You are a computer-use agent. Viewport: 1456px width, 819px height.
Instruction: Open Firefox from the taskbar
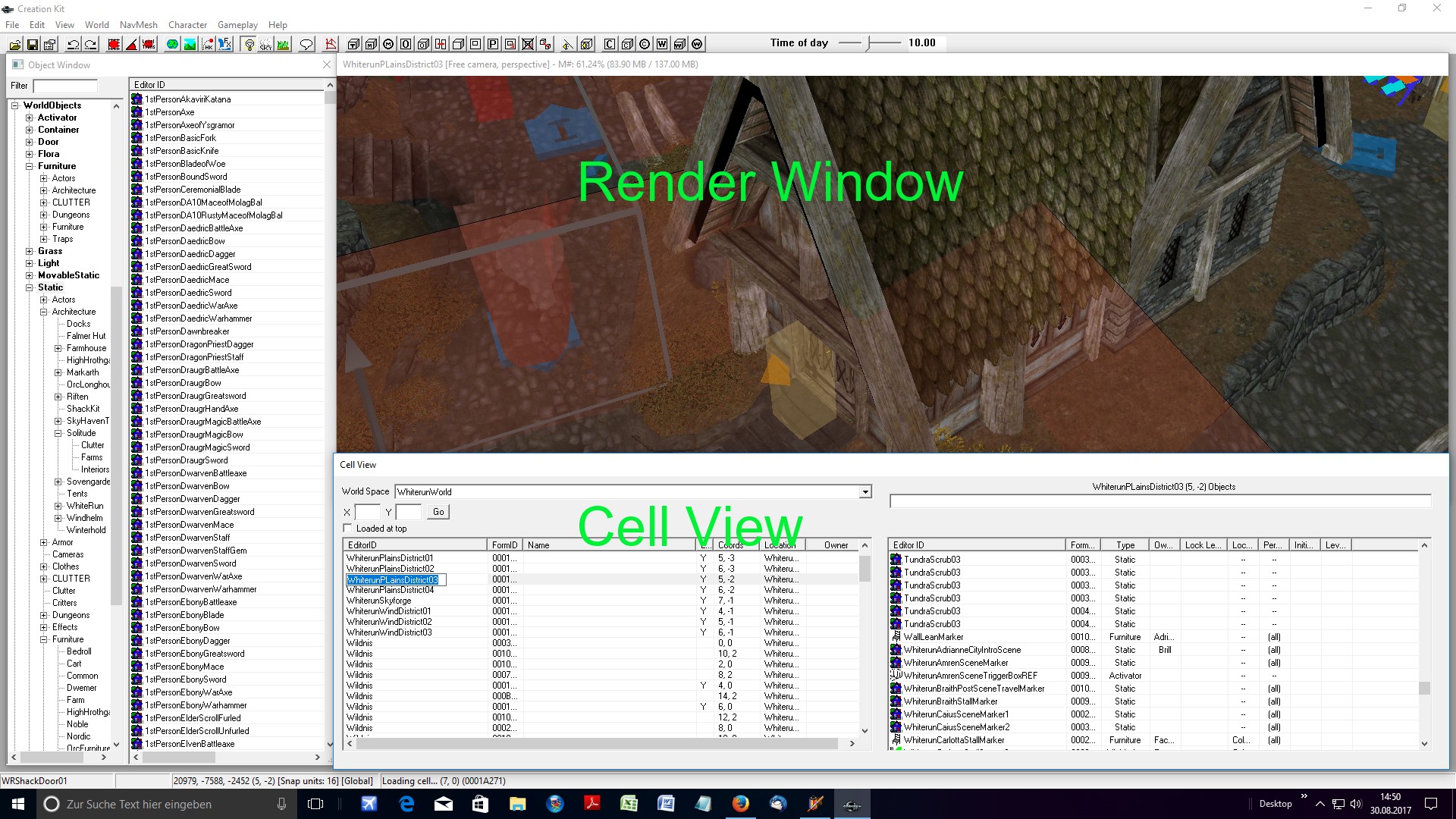(740, 804)
